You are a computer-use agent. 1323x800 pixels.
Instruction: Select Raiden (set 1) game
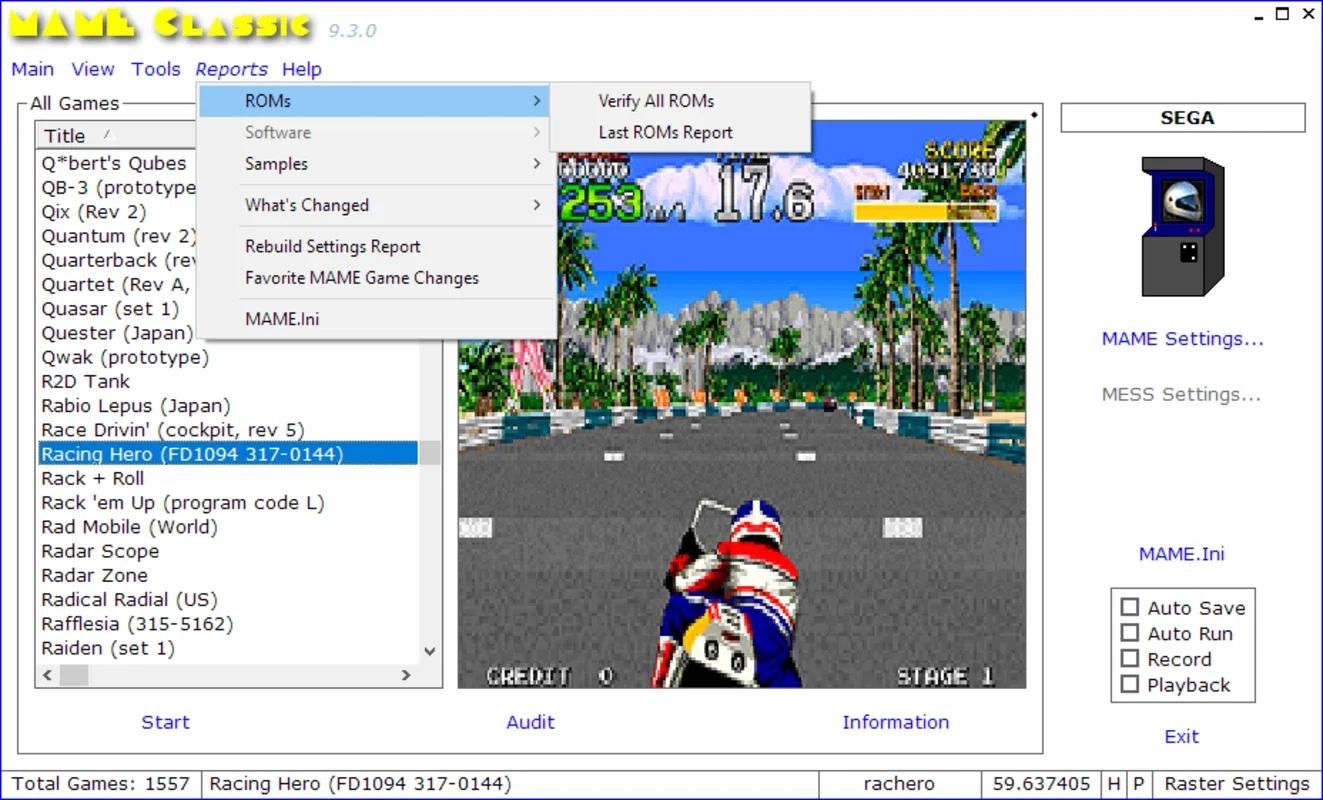click(108, 648)
